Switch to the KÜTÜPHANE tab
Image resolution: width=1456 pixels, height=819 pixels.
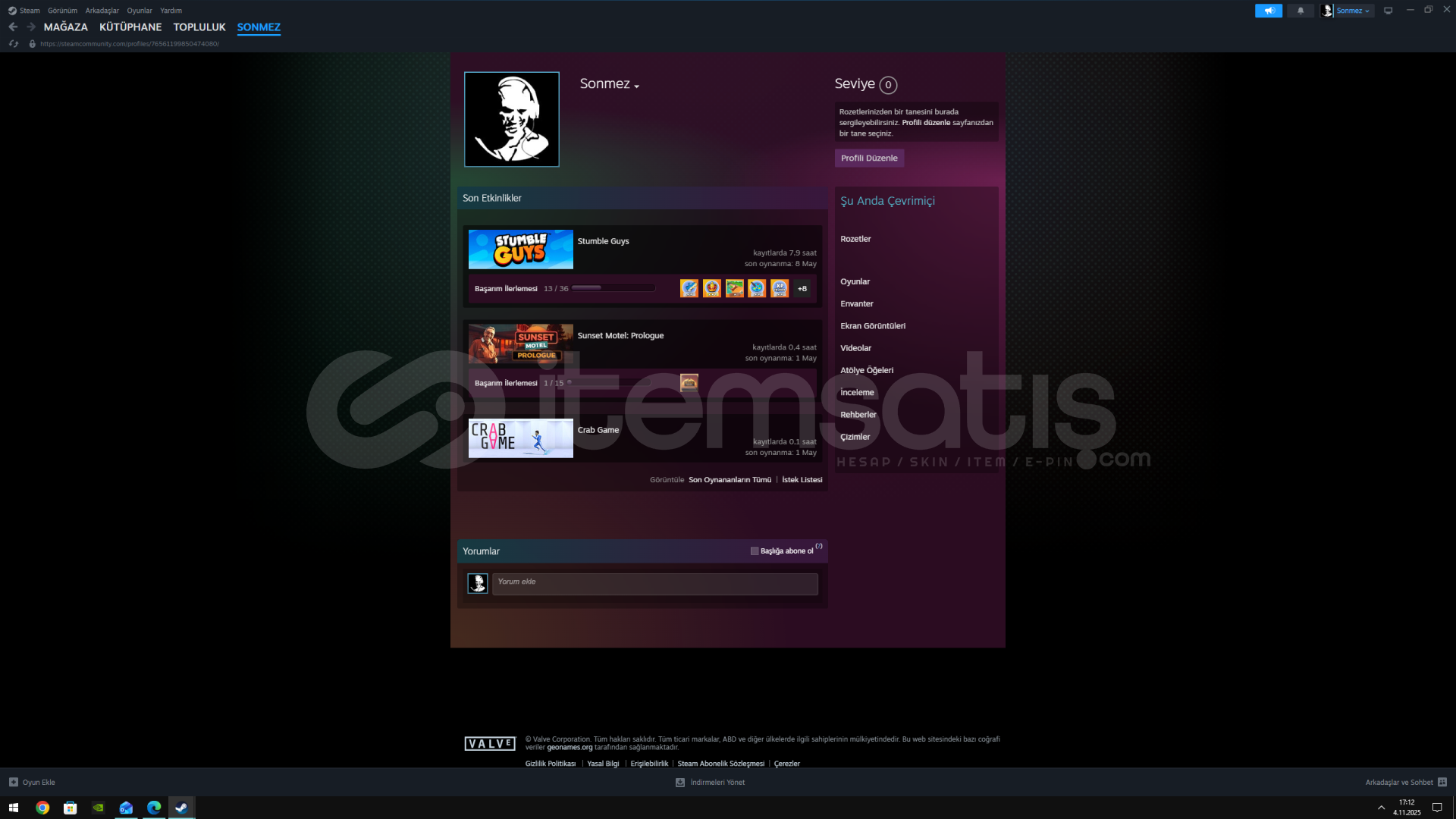point(130,27)
